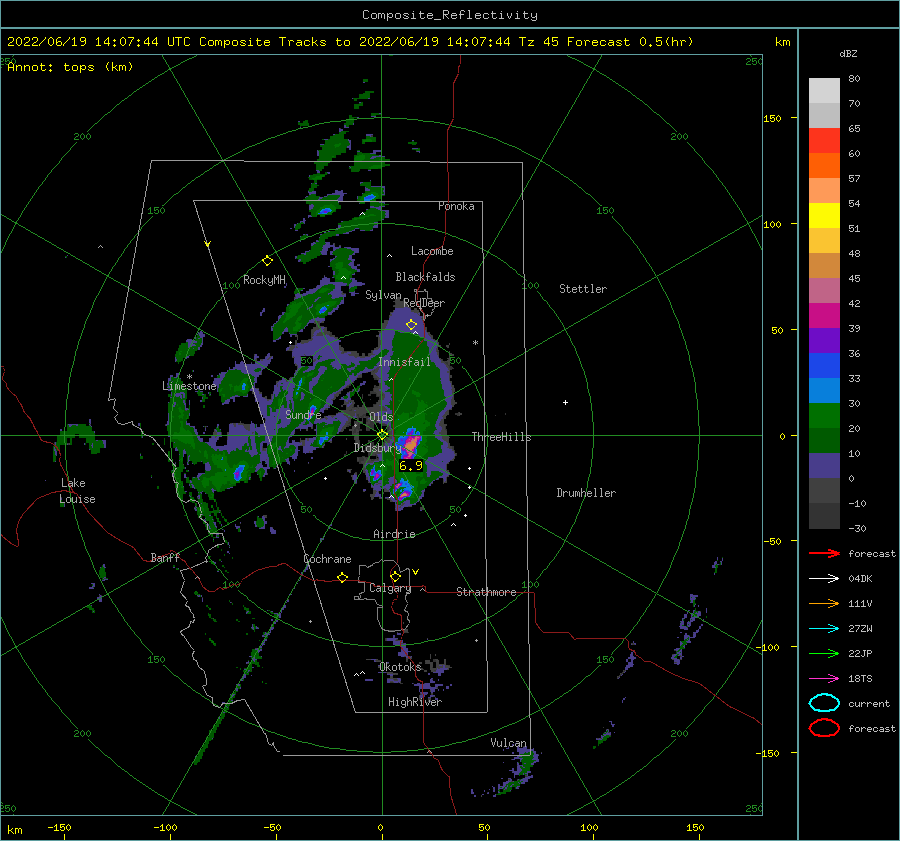Screen dimensions: 900x841
Task: Click the Lake Louise label
Action: click(77, 491)
